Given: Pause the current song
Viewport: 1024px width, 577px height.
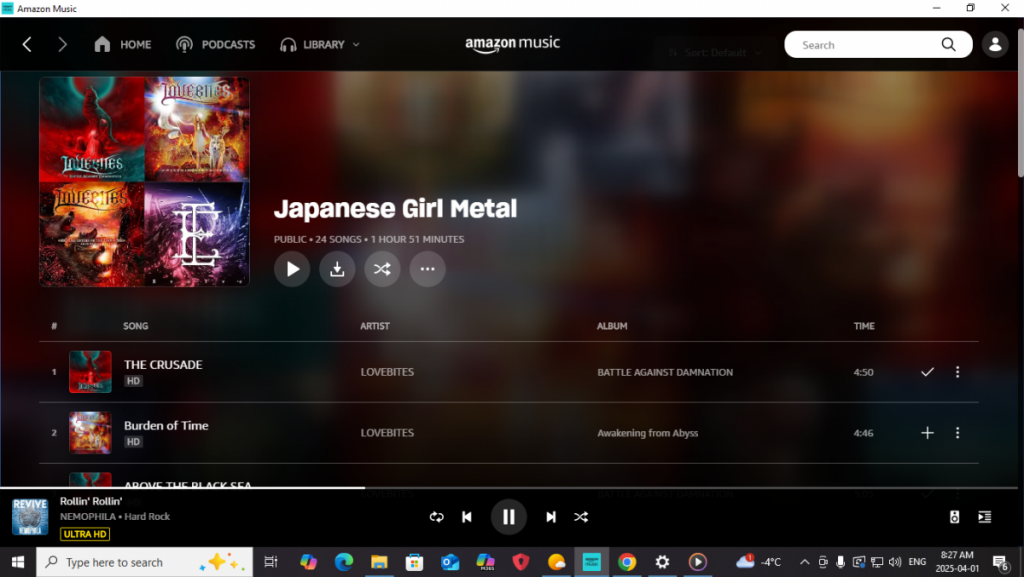Looking at the screenshot, I should (x=509, y=517).
